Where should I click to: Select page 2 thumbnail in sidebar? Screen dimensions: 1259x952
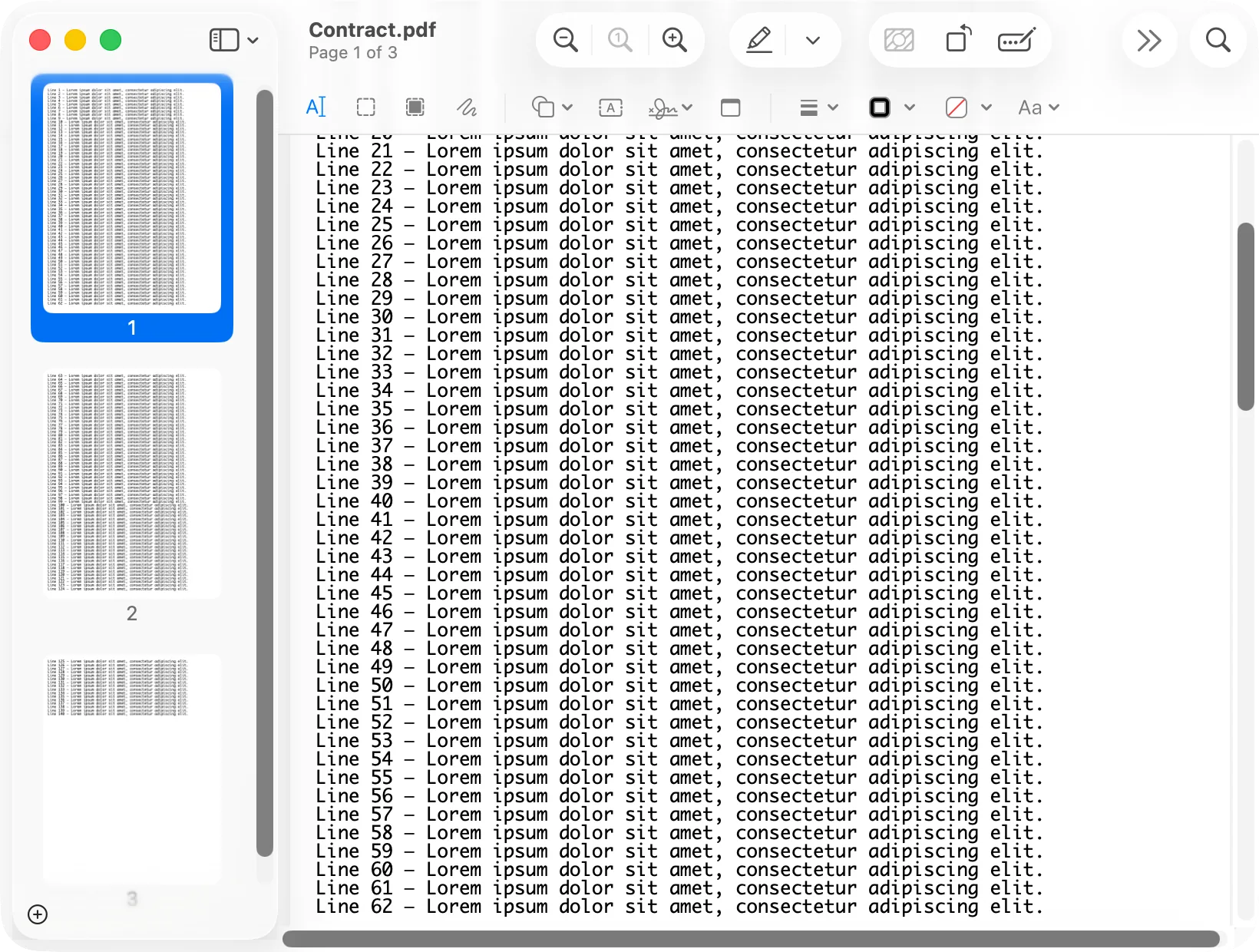pyautogui.click(x=132, y=484)
